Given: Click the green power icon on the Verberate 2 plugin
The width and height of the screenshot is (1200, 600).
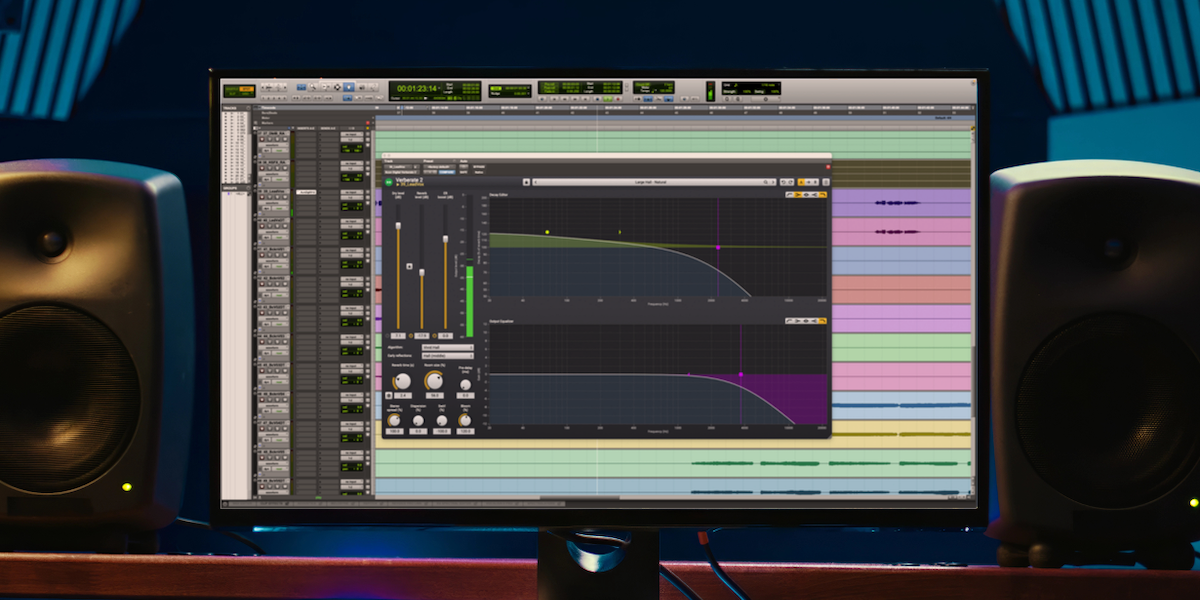Looking at the screenshot, I should coord(389,182).
